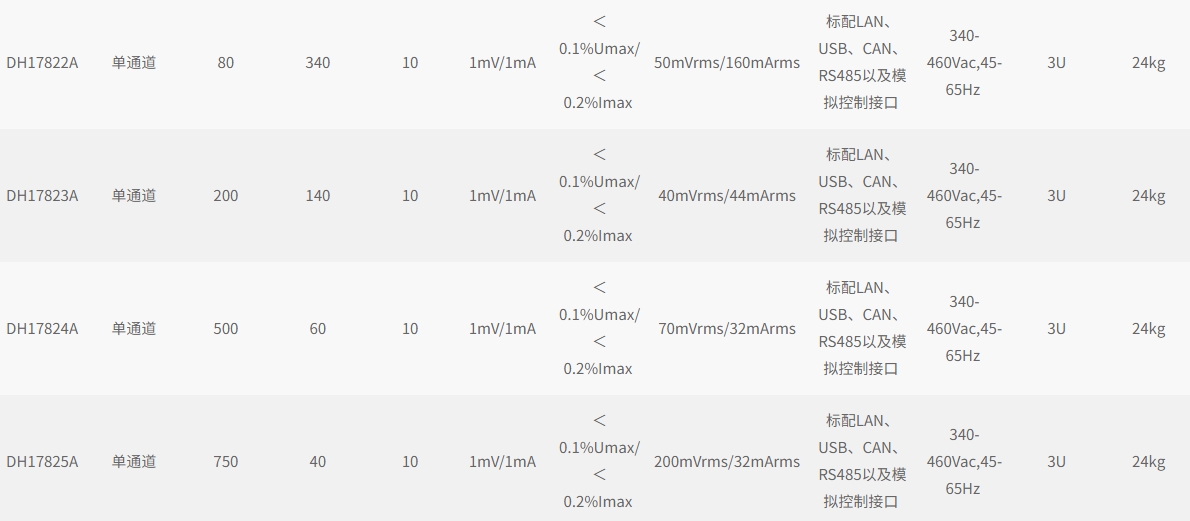Click the 单通道 cell in the DH17824A row
Viewport: 1190px width, 521px height.
tap(134, 328)
